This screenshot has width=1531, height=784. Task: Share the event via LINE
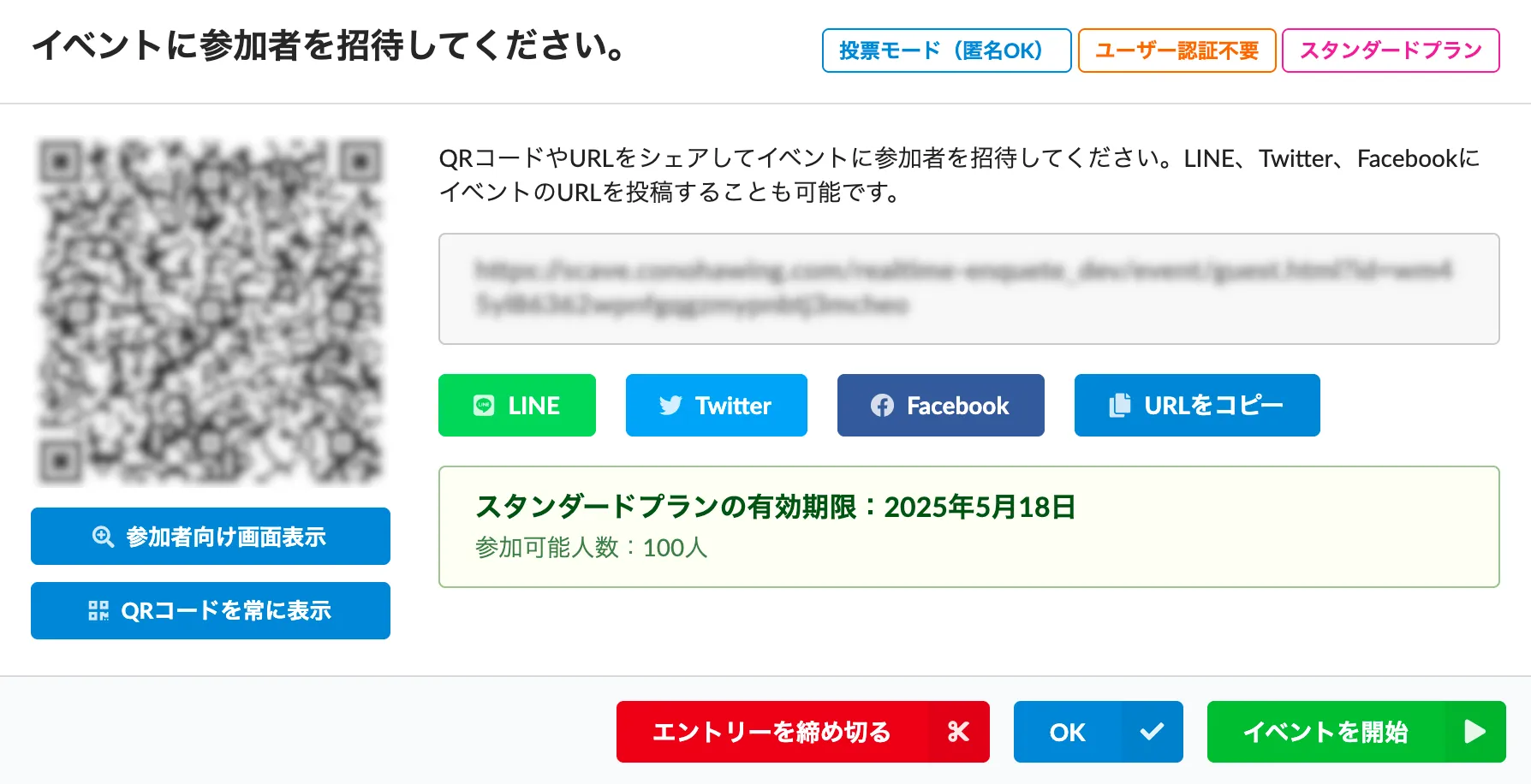517,406
